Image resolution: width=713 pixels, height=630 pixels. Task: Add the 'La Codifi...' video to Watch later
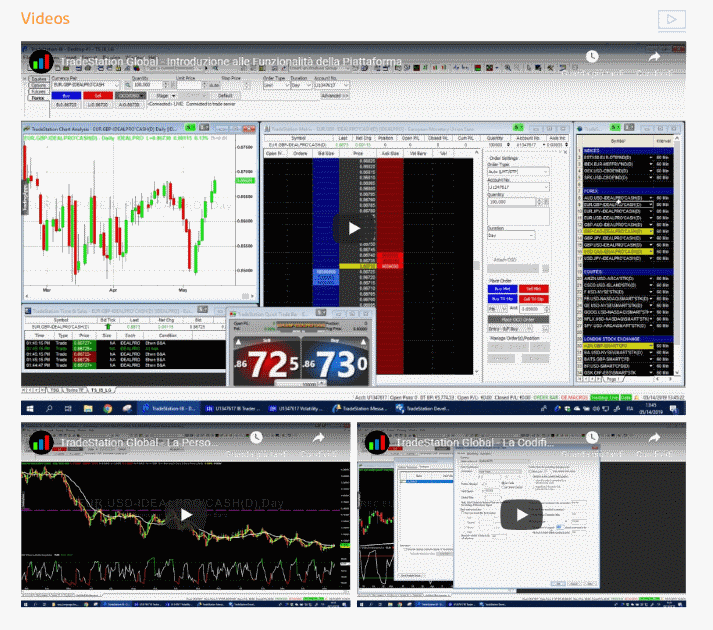point(592,438)
